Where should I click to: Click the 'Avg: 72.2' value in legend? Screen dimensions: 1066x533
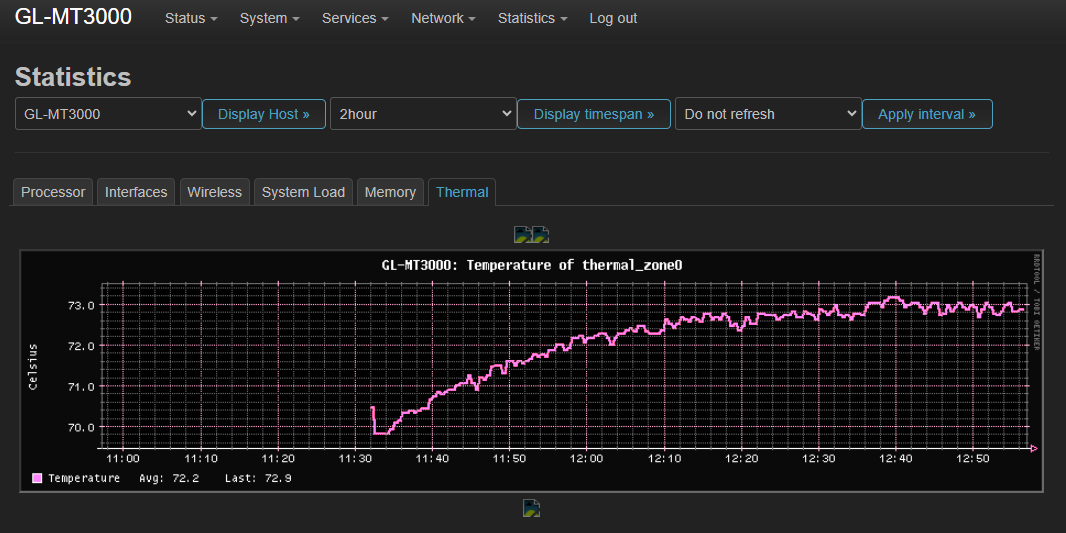(169, 479)
